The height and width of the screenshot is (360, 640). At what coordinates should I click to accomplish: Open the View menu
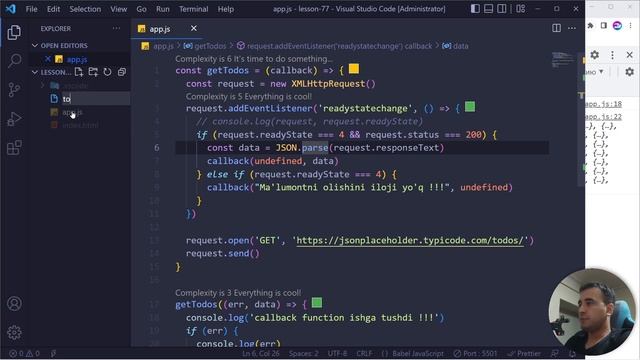tap(118, 9)
